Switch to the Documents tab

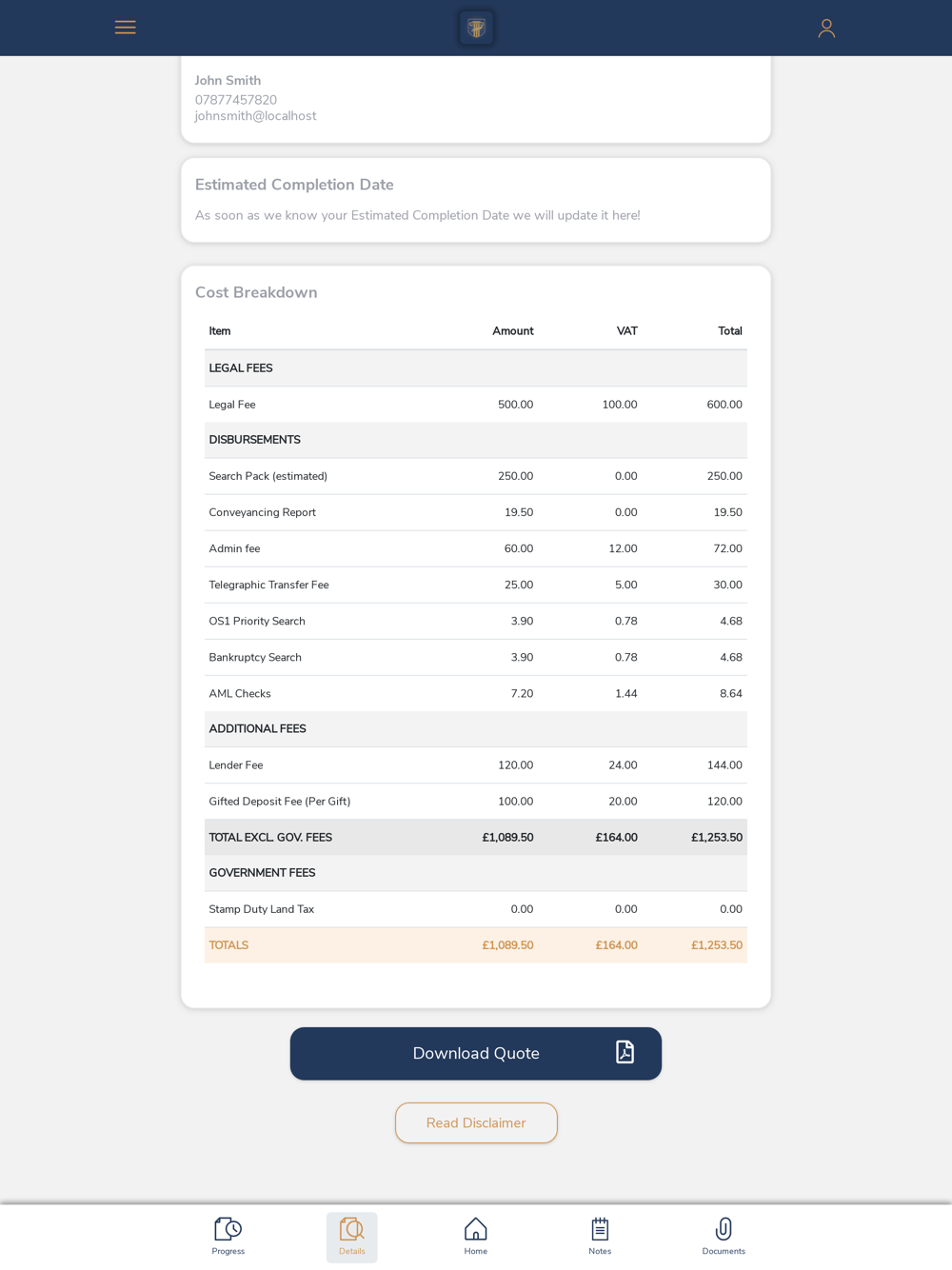point(724,1237)
